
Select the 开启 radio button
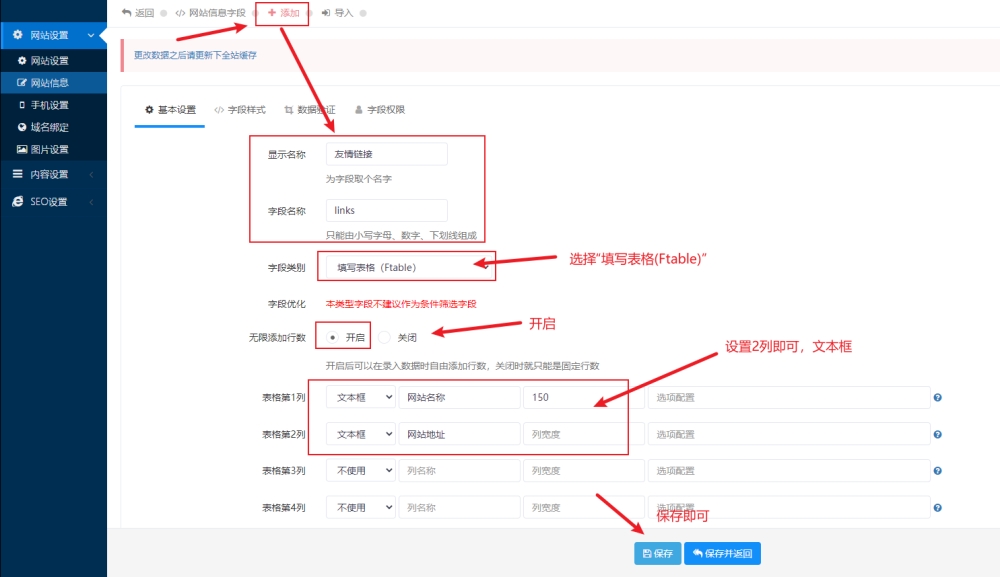pos(332,337)
